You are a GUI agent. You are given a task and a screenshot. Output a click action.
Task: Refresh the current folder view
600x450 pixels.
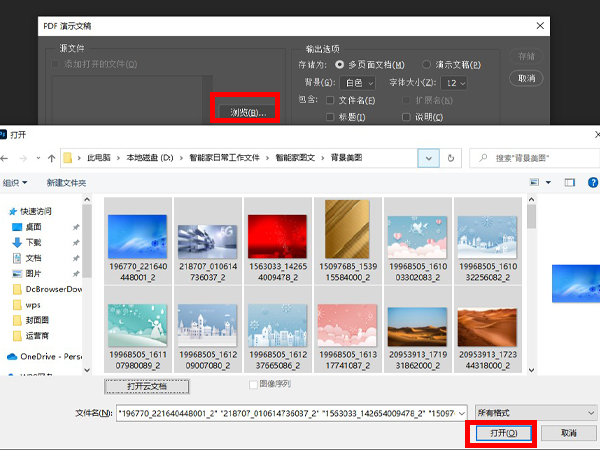pos(455,158)
